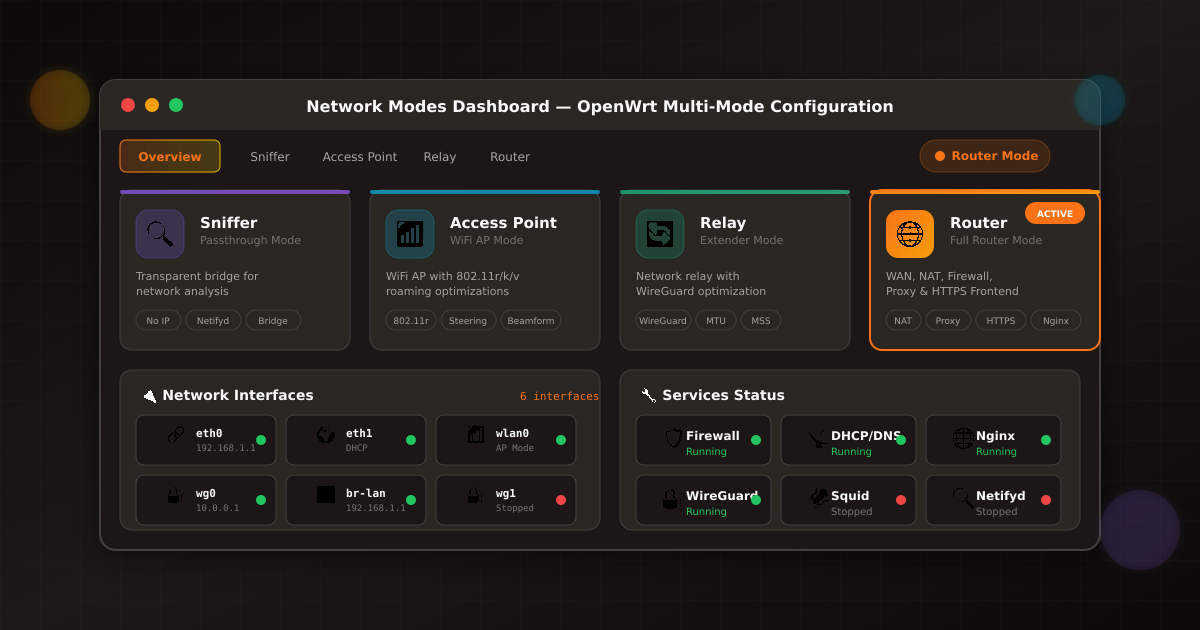Screen dimensions: 1200x630
Task: Open the Router Mode selector
Action: [984, 155]
